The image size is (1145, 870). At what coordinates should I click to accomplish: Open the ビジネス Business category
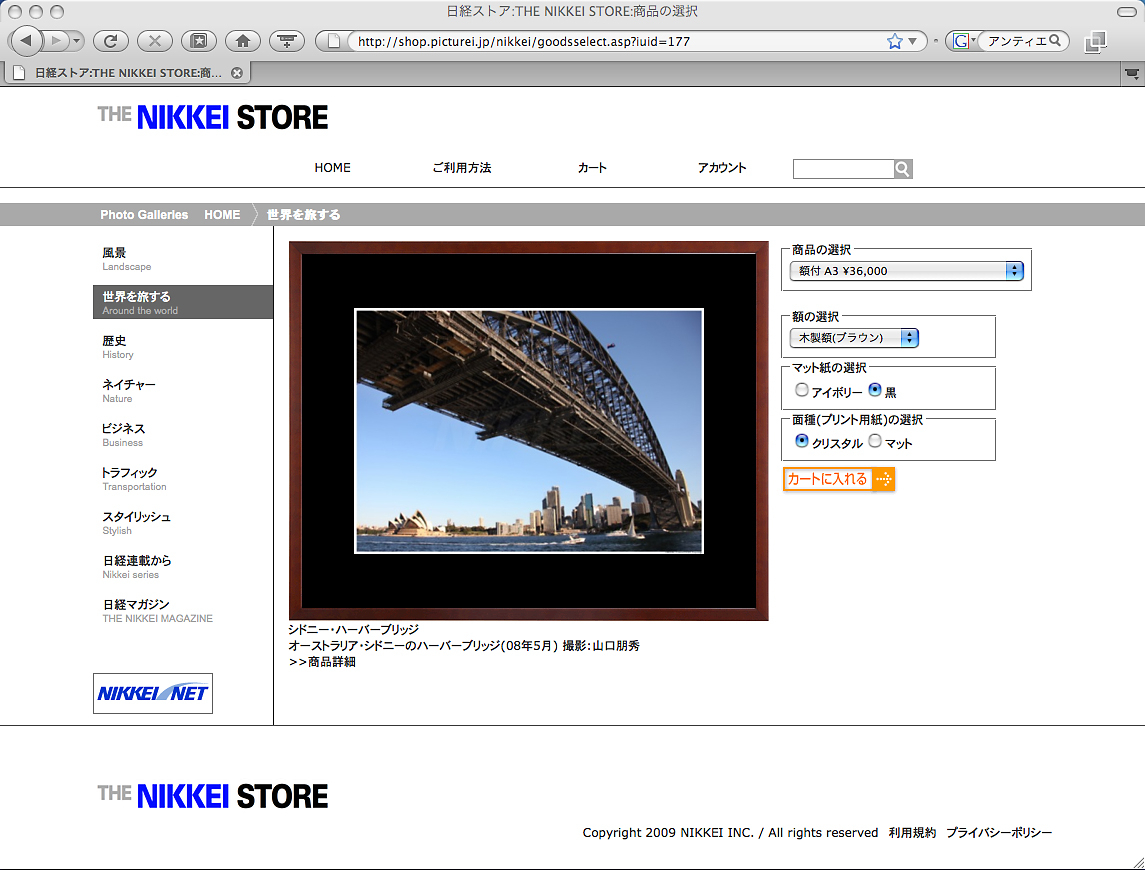pos(123,435)
